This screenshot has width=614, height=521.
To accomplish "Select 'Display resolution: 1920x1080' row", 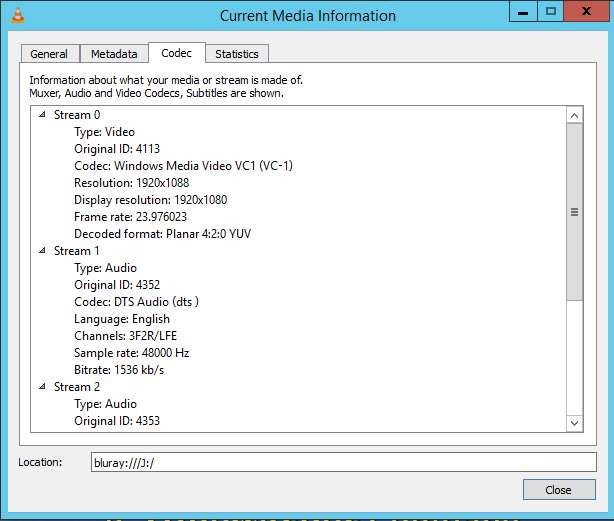I will pyautogui.click(x=150, y=200).
